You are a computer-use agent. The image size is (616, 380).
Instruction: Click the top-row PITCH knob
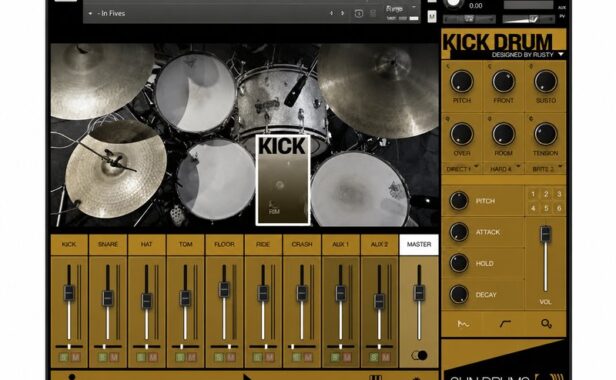click(x=462, y=81)
